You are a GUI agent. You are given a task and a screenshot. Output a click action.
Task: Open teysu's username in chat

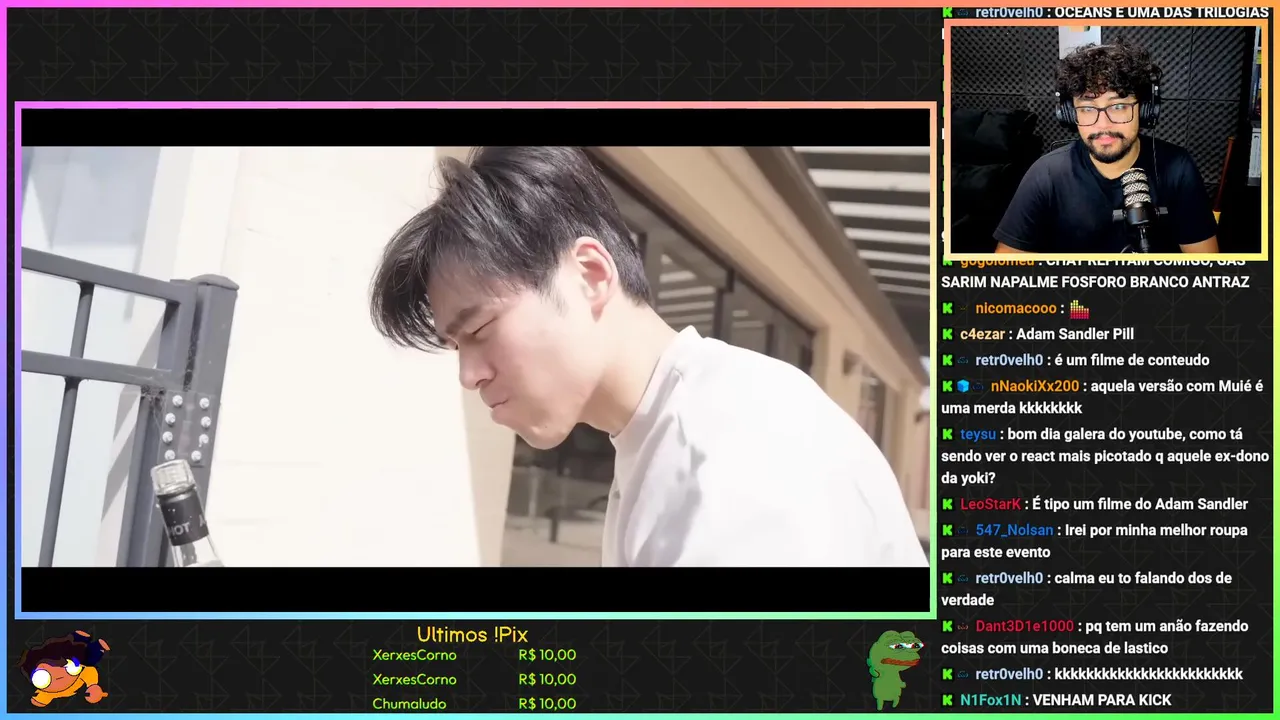pyautogui.click(x=978, y=434)
